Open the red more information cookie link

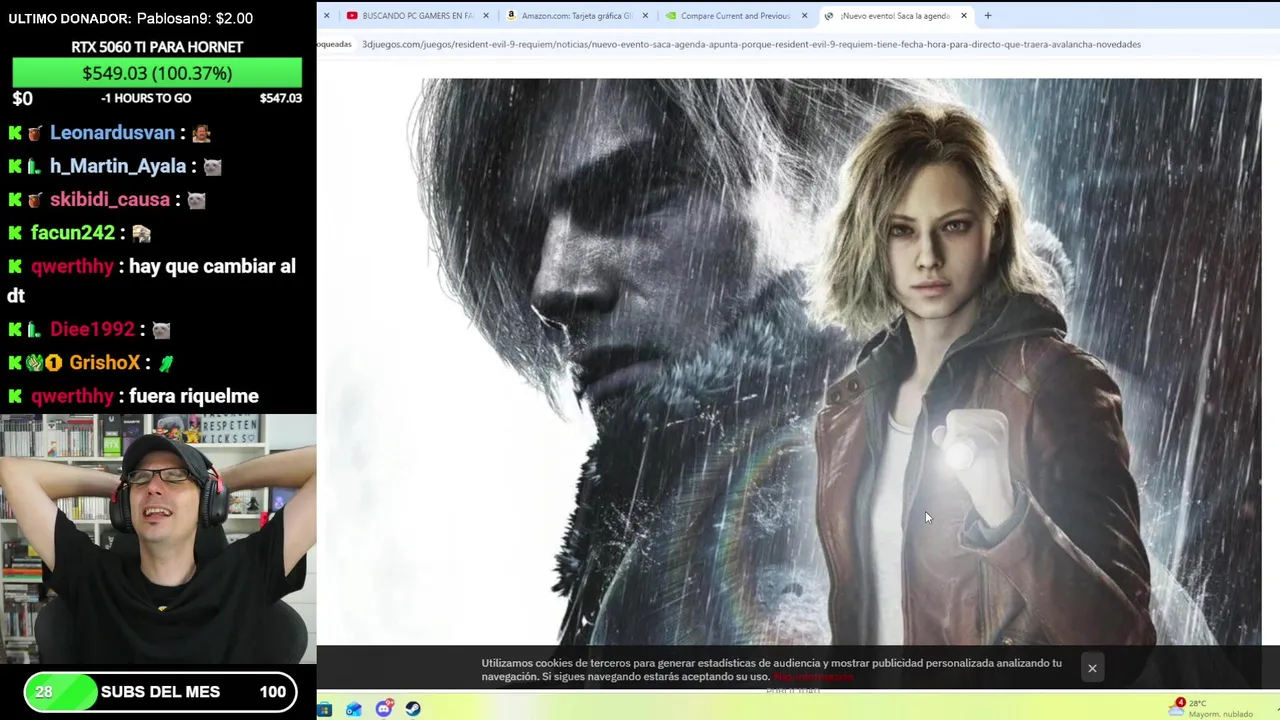[x=814, y=677]
